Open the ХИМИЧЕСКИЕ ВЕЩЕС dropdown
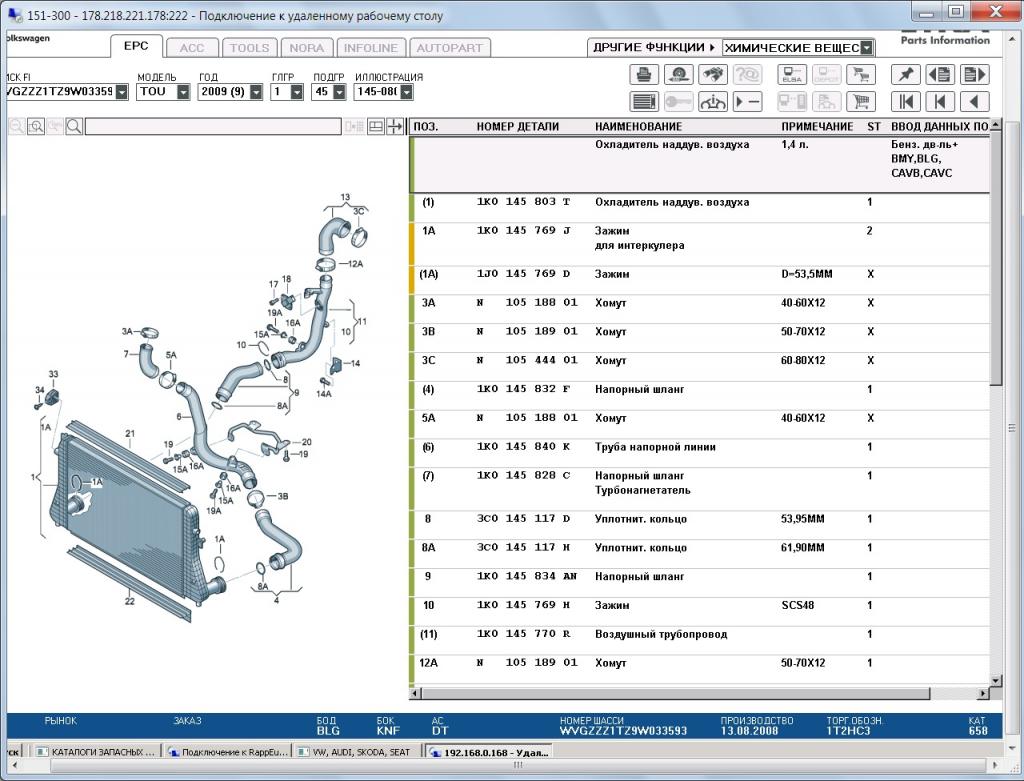1024x781 pixels. [867, 48]
